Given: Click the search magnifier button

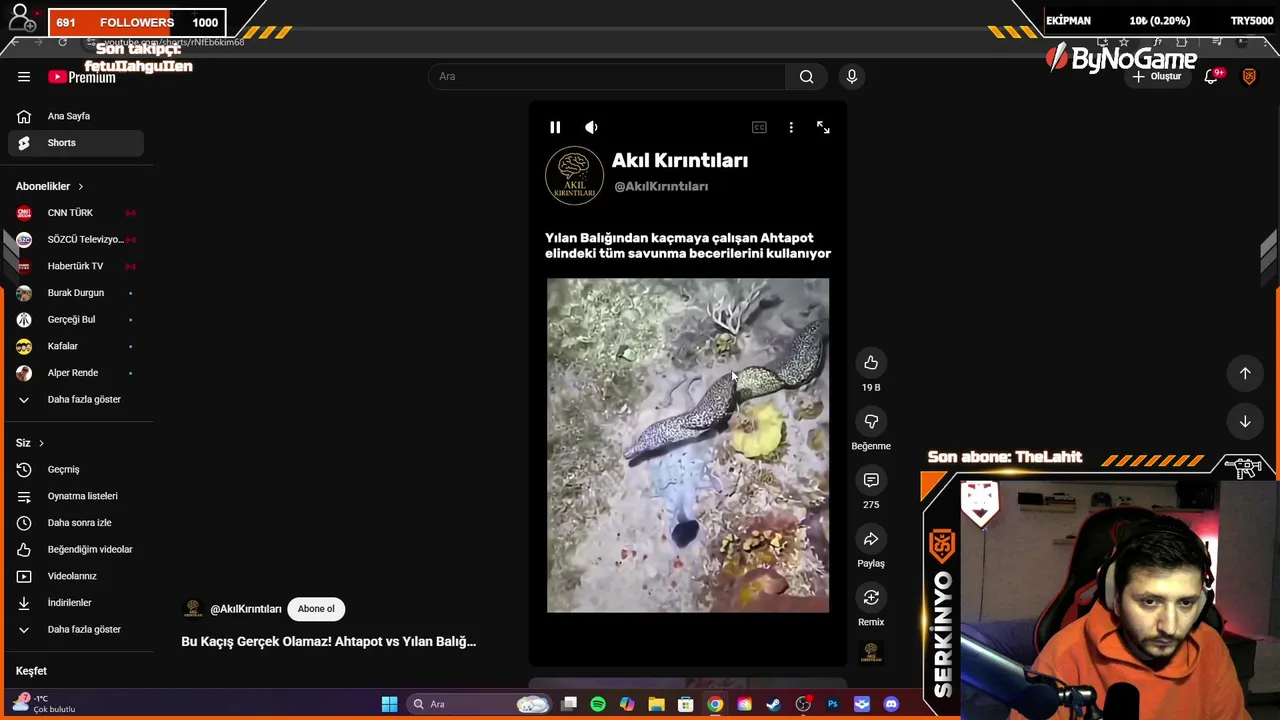Looking at the screenshot, I should pos(806,76).
